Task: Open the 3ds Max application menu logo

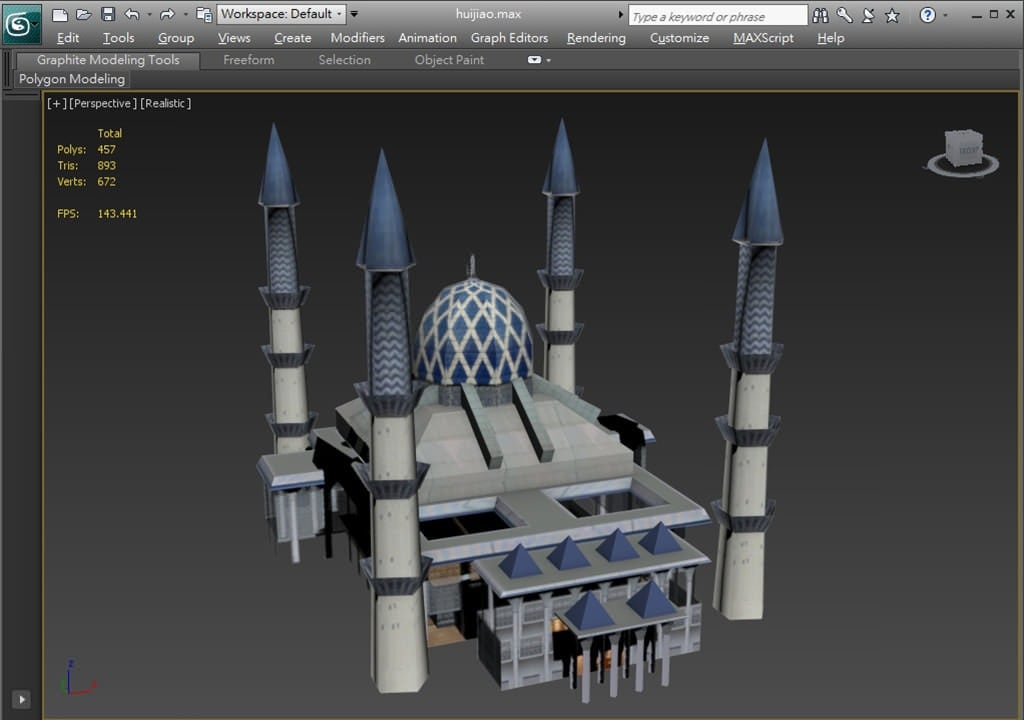Action: tap(21, 24)
